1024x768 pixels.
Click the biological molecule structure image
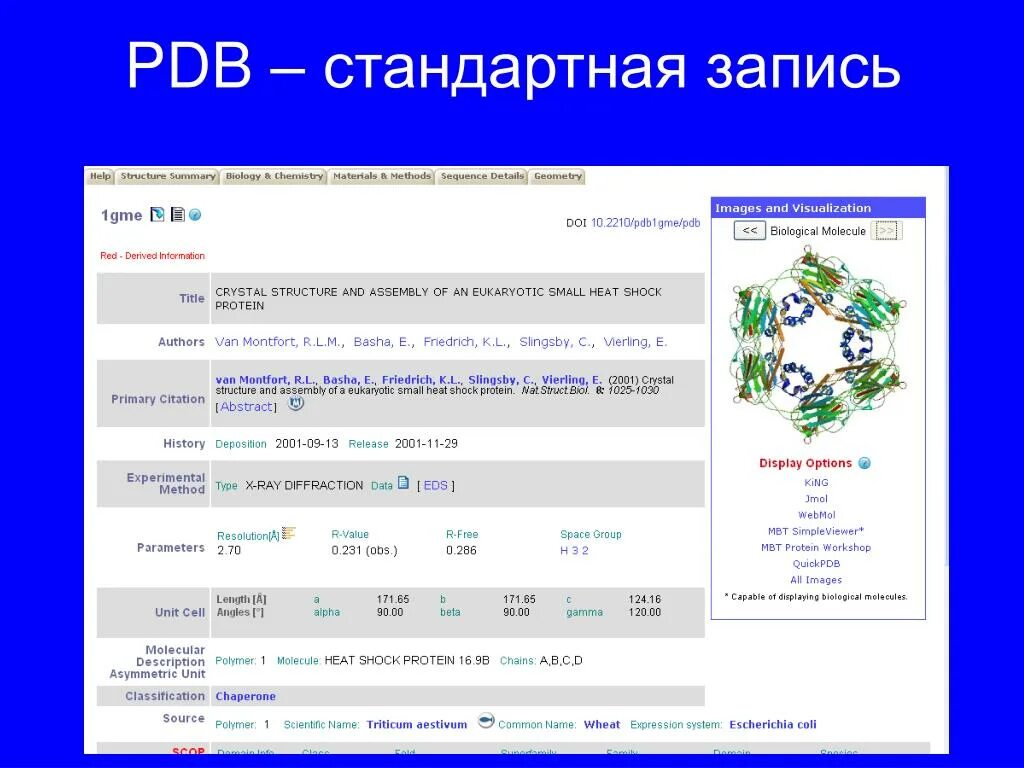point(818,344)
